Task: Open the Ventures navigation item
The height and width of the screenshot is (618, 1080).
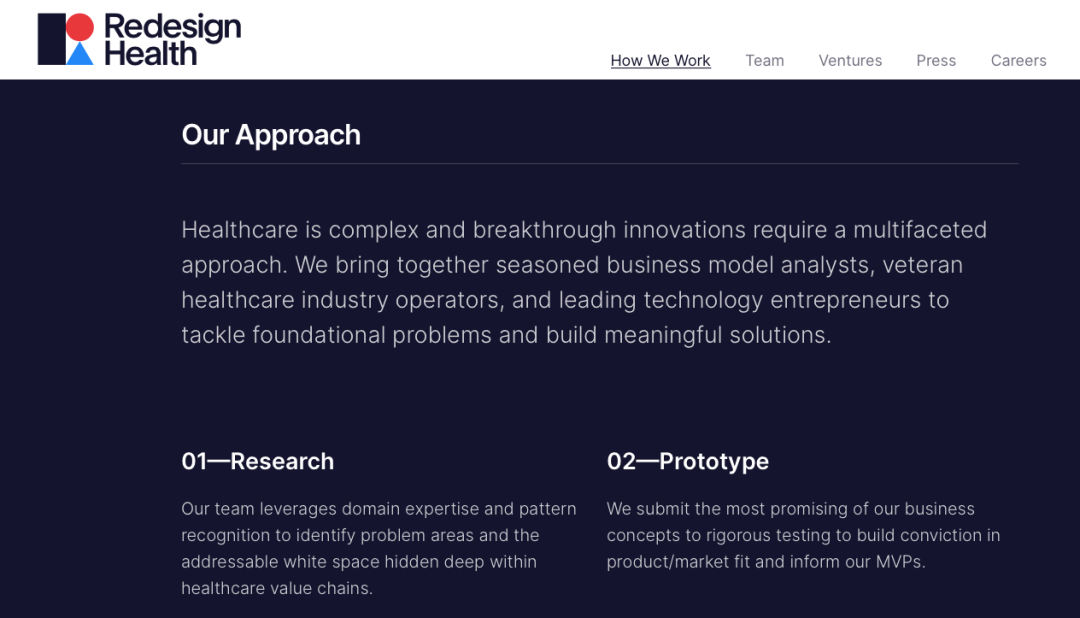Action: point(850,60)
